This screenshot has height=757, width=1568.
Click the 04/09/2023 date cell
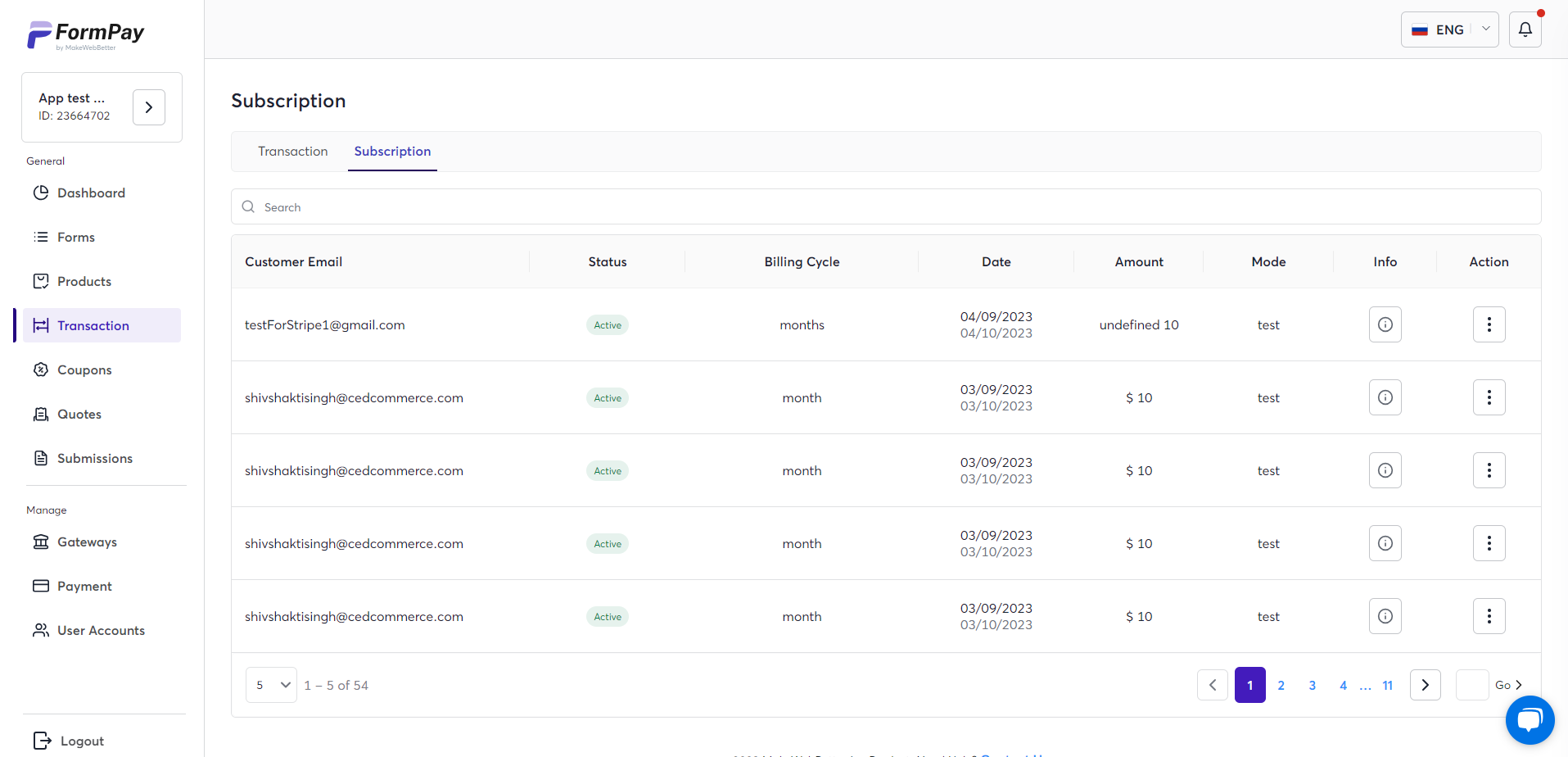pos(996,317)
